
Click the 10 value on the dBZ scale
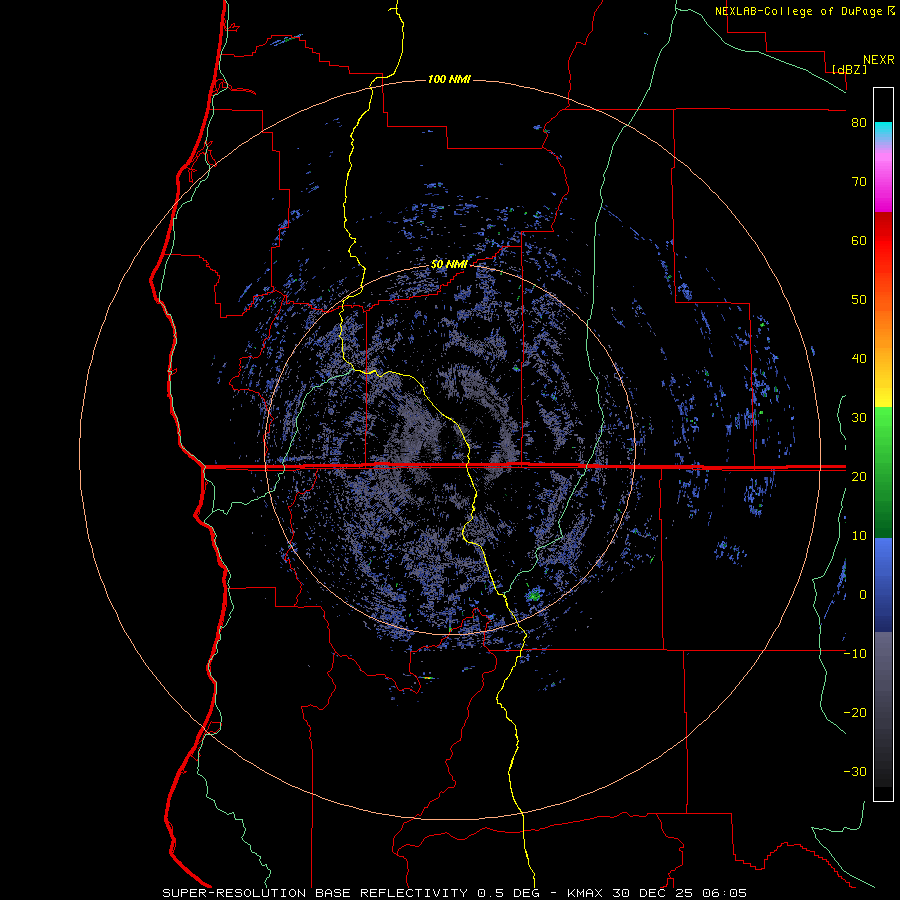(859, 536)
